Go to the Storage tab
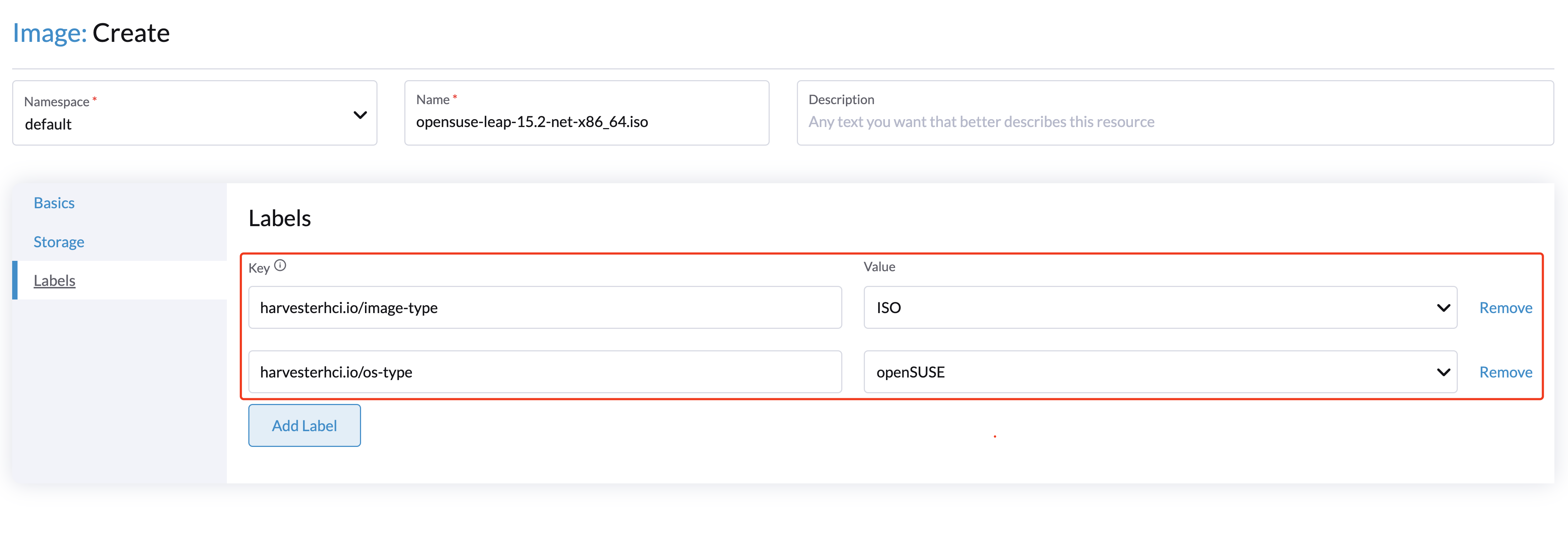The image size is (1568, 536). click(59, 242)
